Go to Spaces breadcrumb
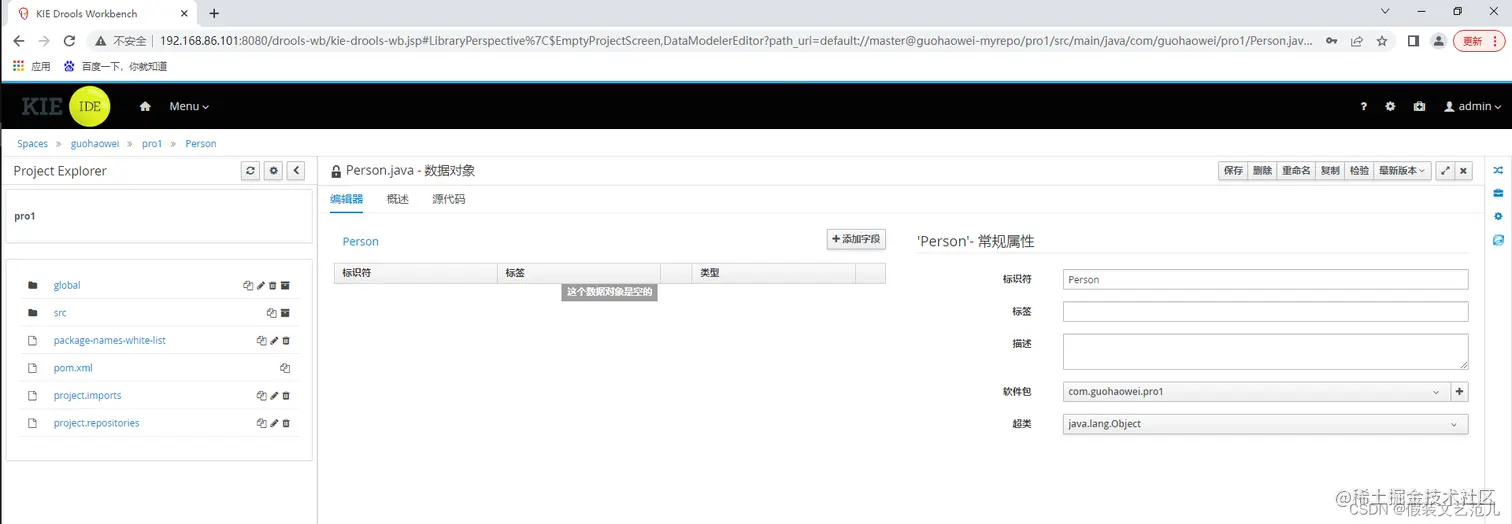The image size is (1512, 524). point(32,144)
